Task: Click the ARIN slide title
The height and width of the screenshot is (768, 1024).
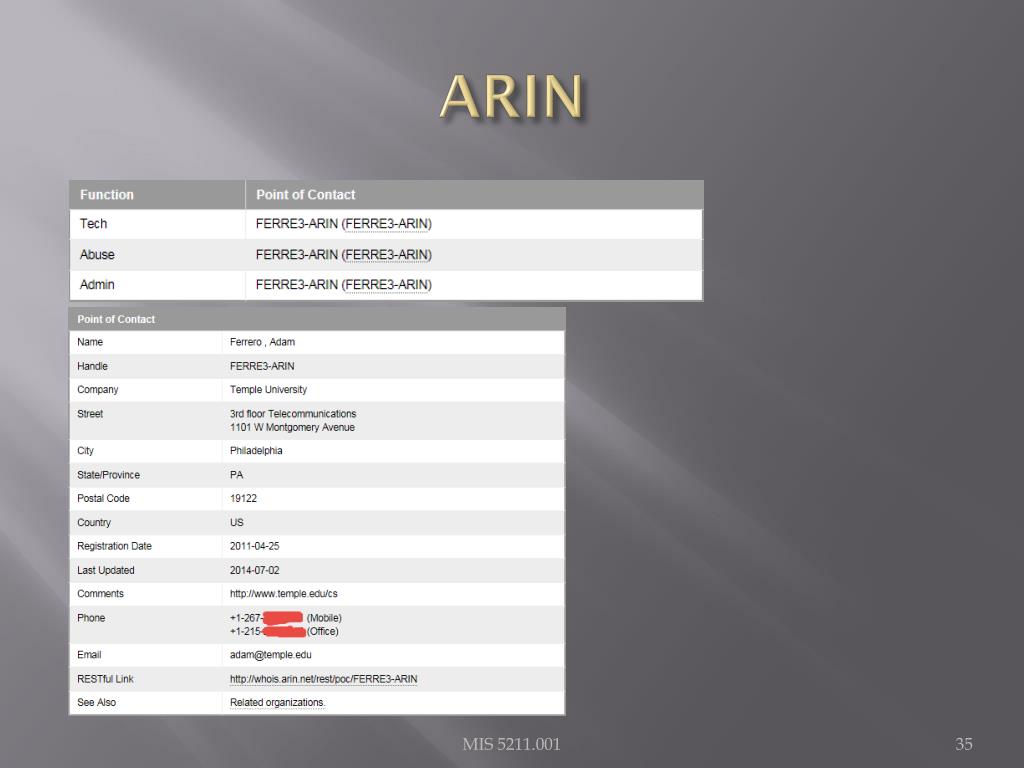Action: click(511, 97)
